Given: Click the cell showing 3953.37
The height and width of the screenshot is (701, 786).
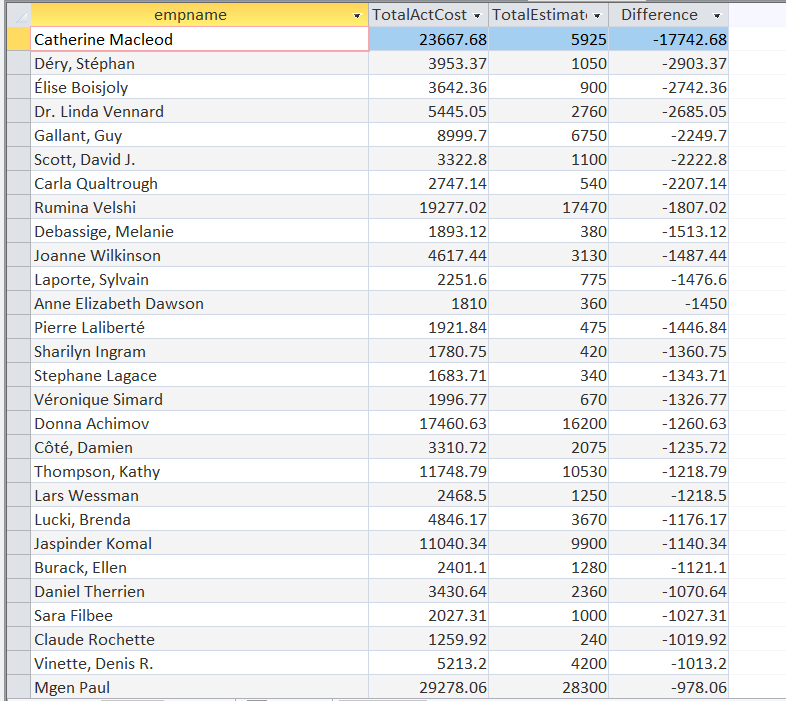Looking at the screenshot, I should click(x=429, y=63).
